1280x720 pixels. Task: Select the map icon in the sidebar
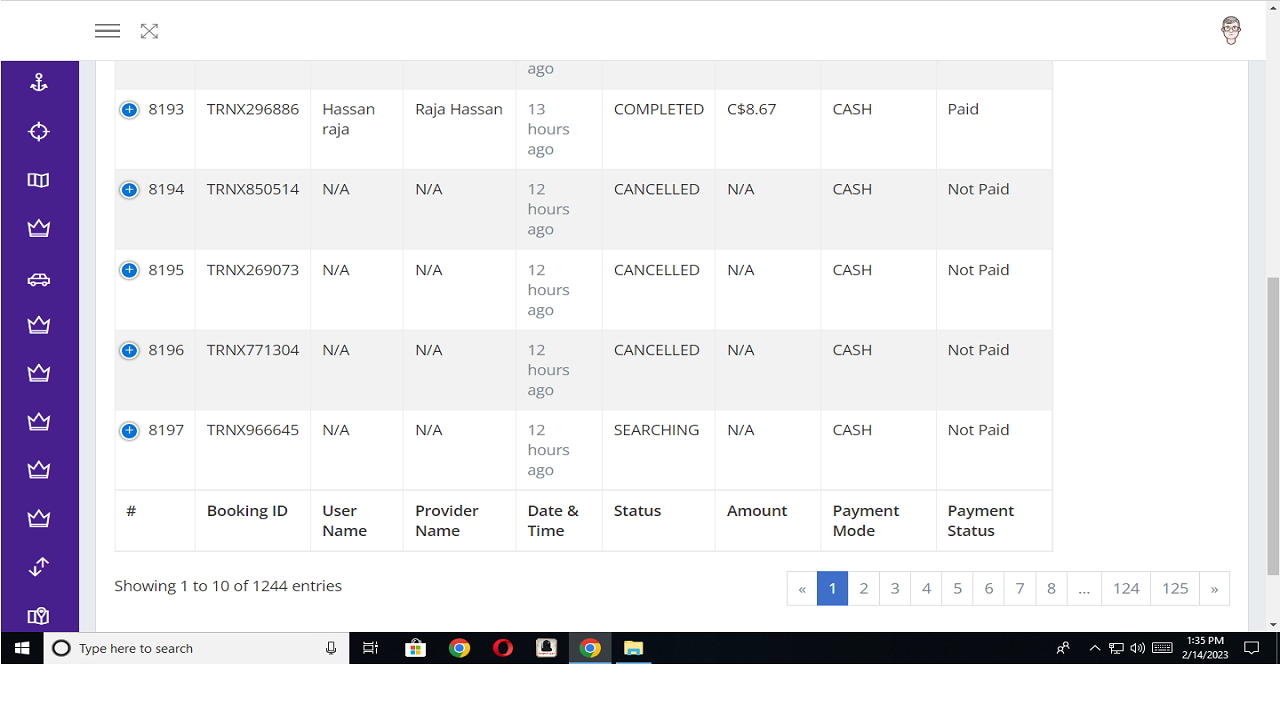[x=39, y=180]
